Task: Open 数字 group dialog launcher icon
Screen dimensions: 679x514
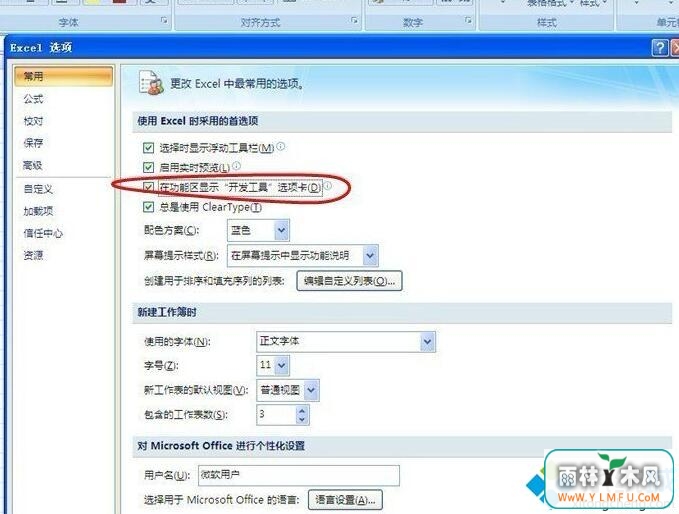Action: pyautogui.click(x=468, y=20)
